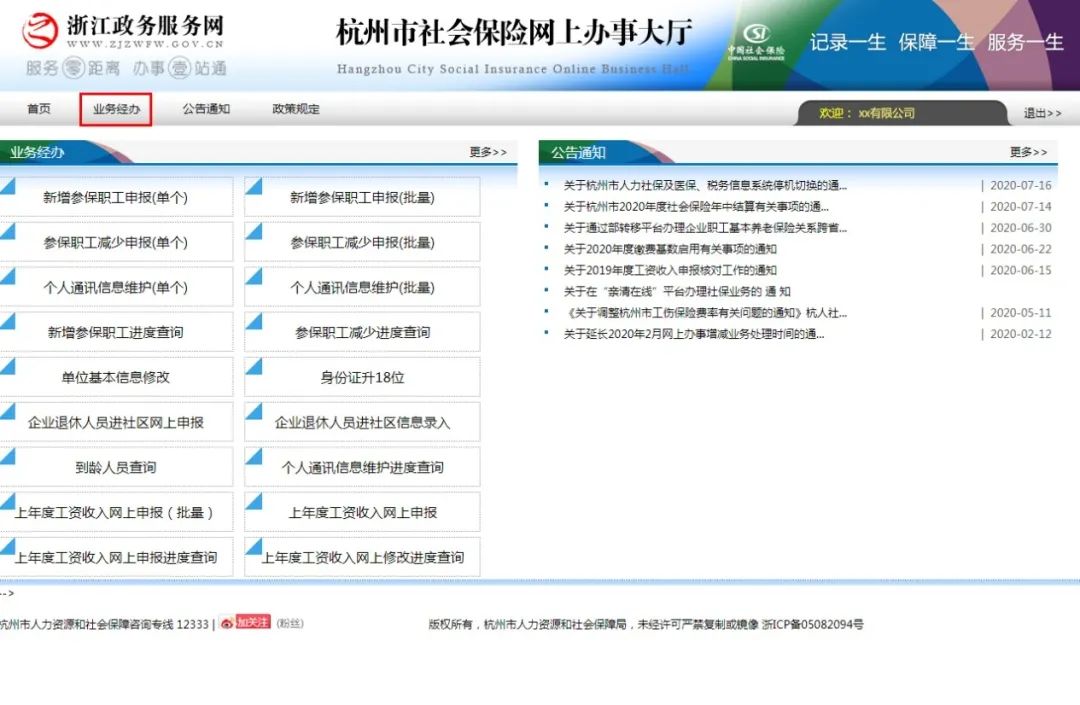Click the red 加关注 follow icon in footer
This screenshot has width=1080, height=705.
pos(248,623)
